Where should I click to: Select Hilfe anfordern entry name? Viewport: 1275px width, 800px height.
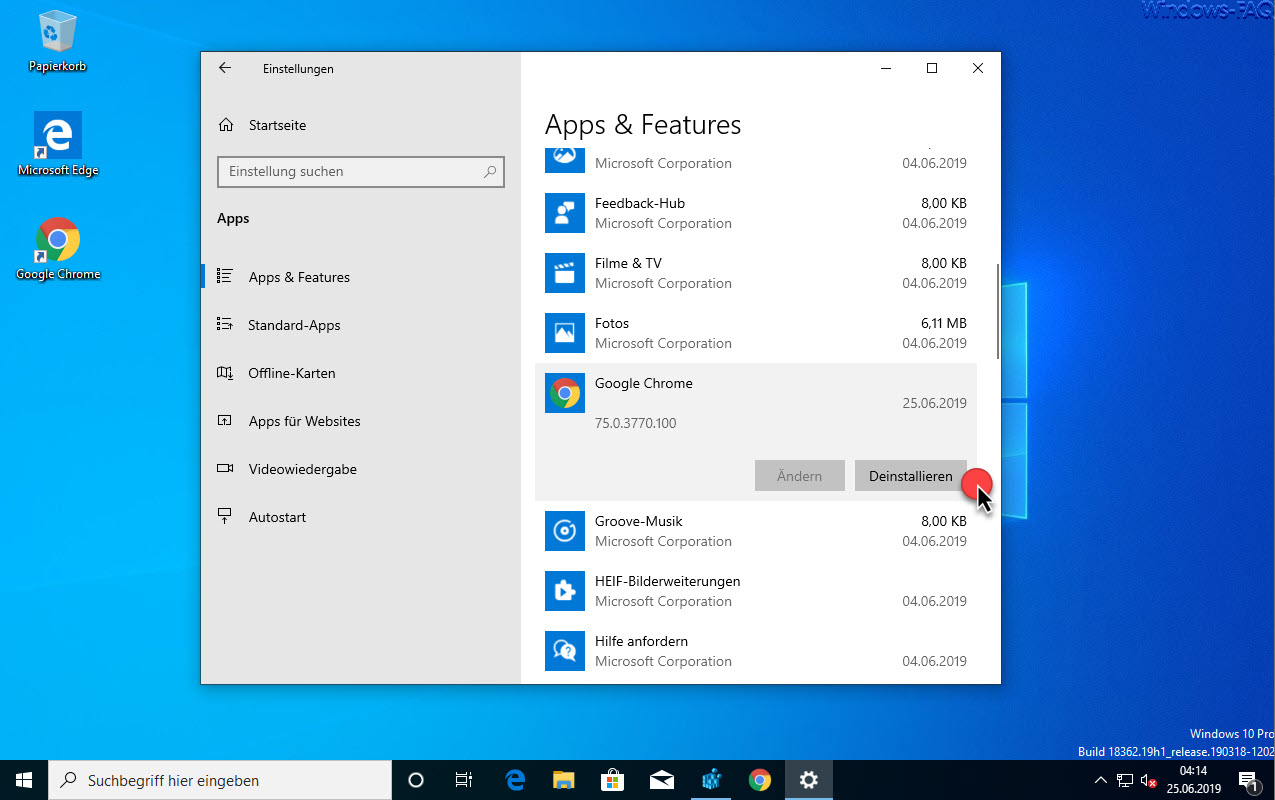tap(641, 641)
